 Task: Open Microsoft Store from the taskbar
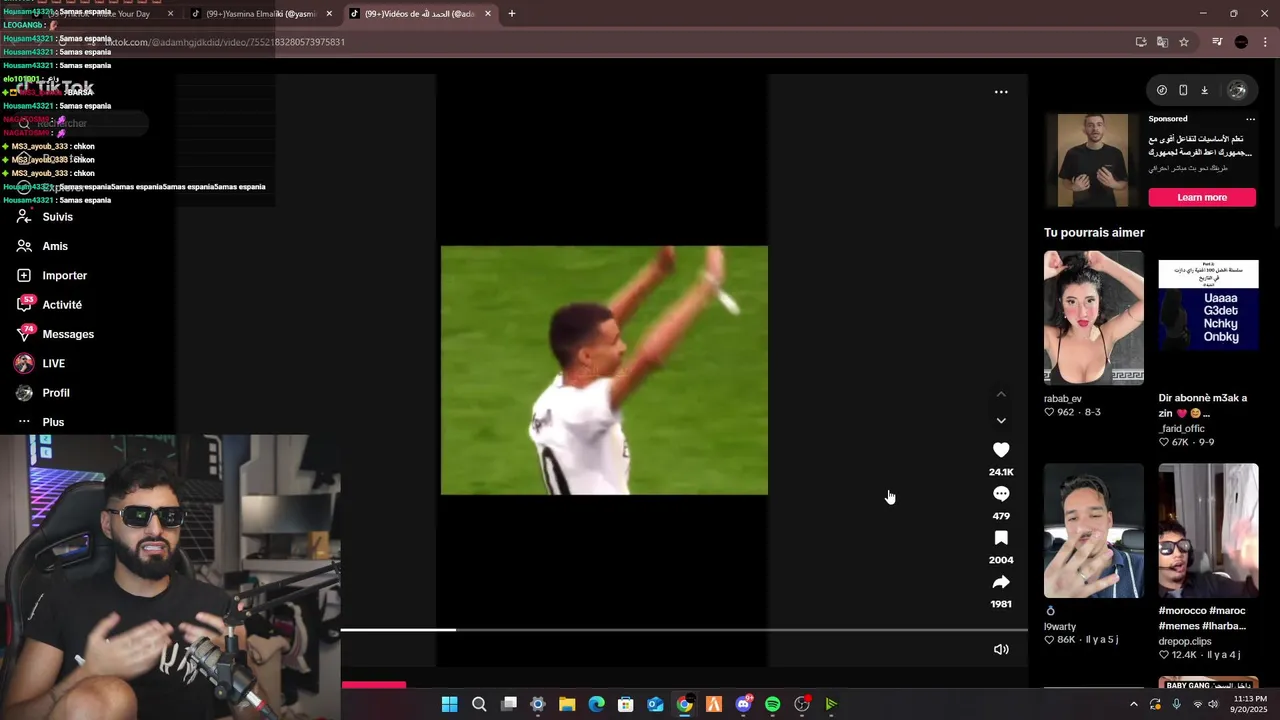[x=625, y=704]
